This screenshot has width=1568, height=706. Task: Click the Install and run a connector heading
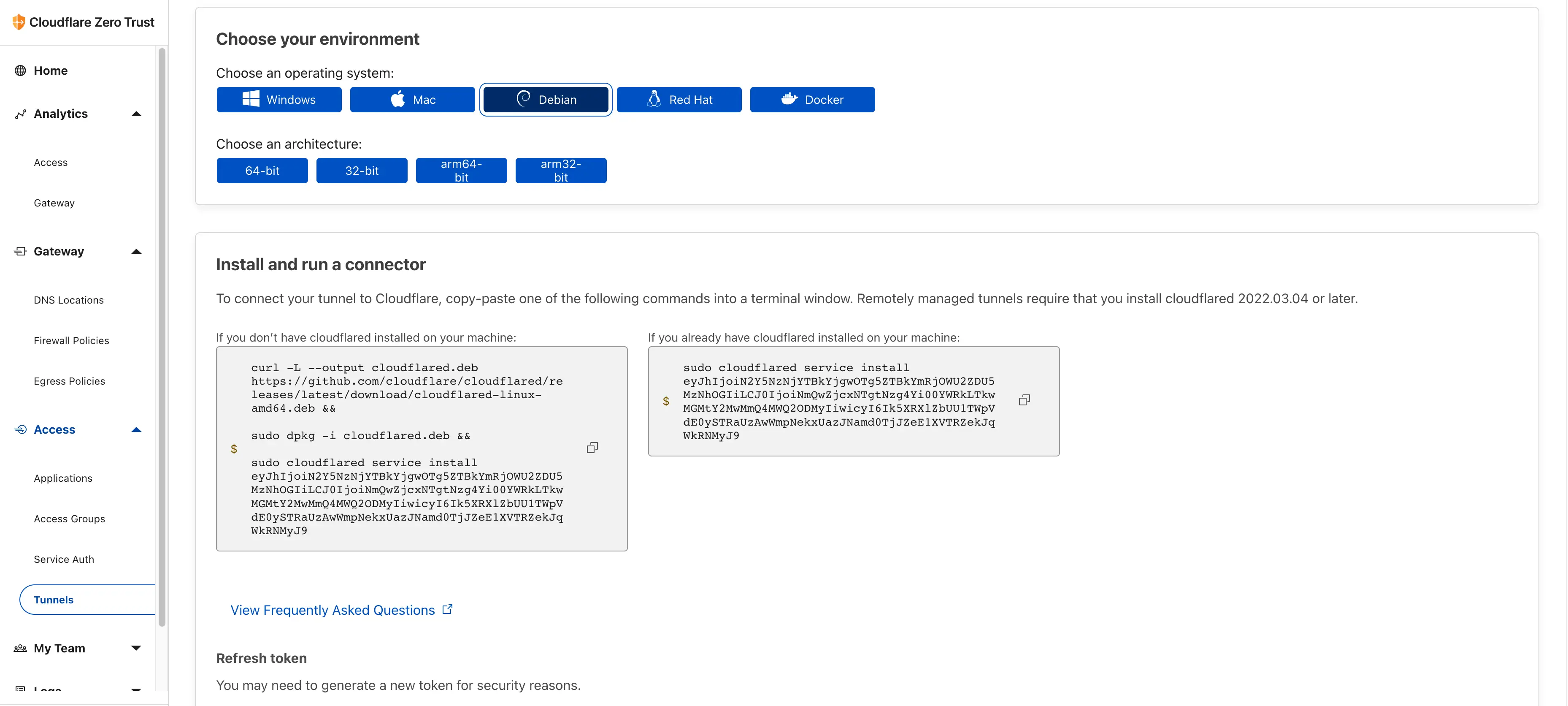(x=321, y=264)
